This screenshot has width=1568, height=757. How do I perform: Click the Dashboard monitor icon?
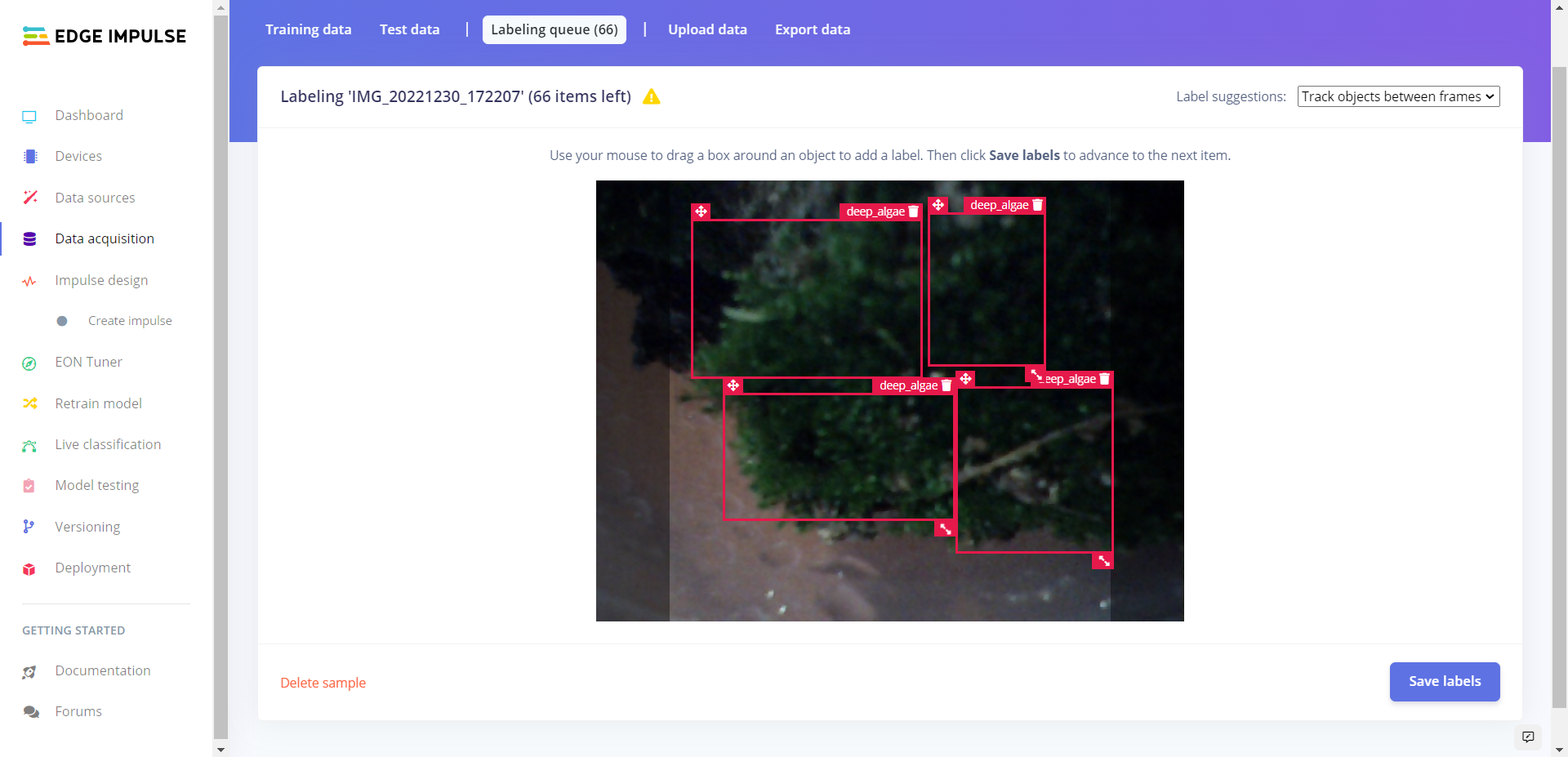(x=29, y=116)
